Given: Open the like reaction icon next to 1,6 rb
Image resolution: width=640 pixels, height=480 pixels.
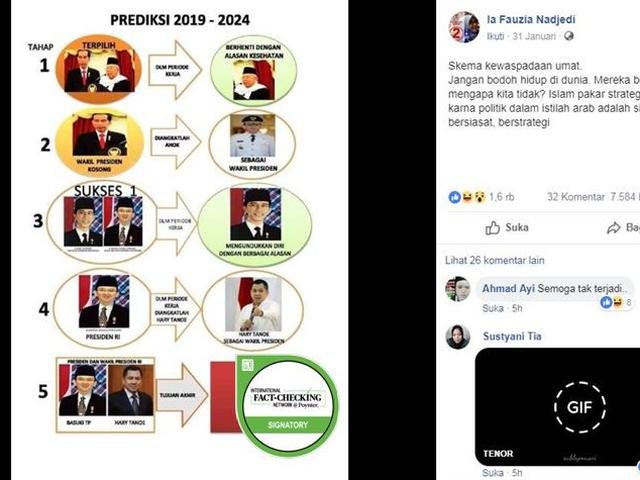Looking at the screenshot, I should pos(454,197).
